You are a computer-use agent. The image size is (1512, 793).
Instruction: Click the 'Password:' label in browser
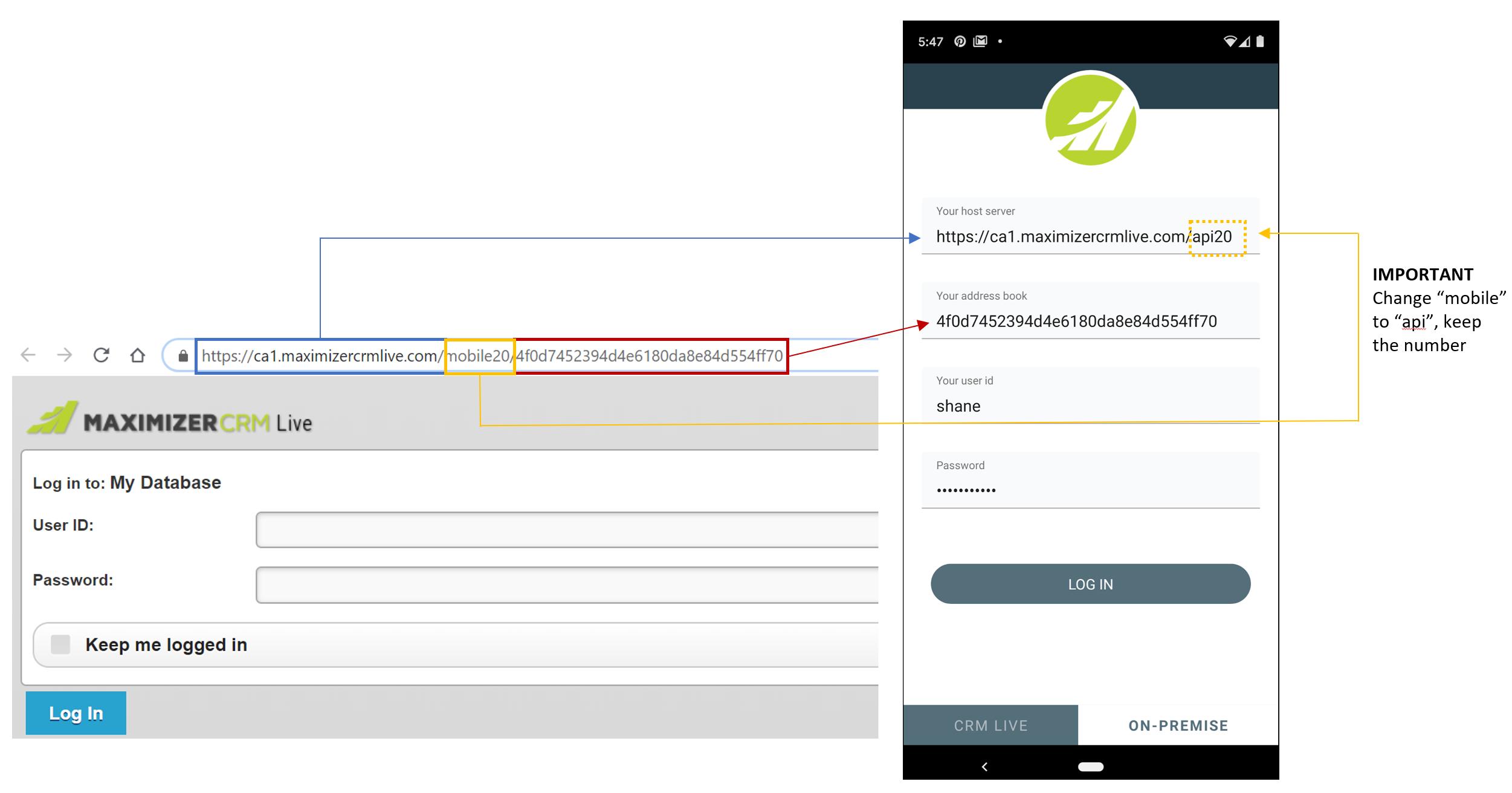pos(73,580)
